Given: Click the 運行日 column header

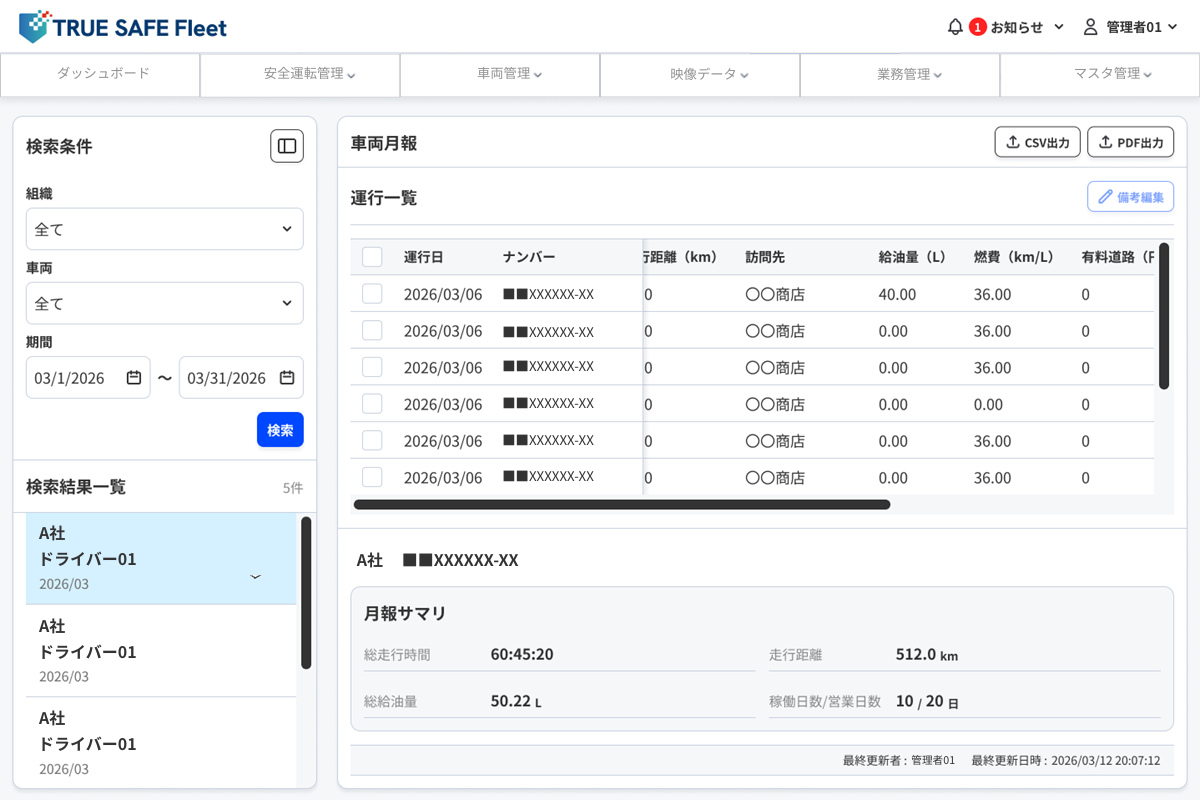Looking at the screenshot, I should coord(423,257).
